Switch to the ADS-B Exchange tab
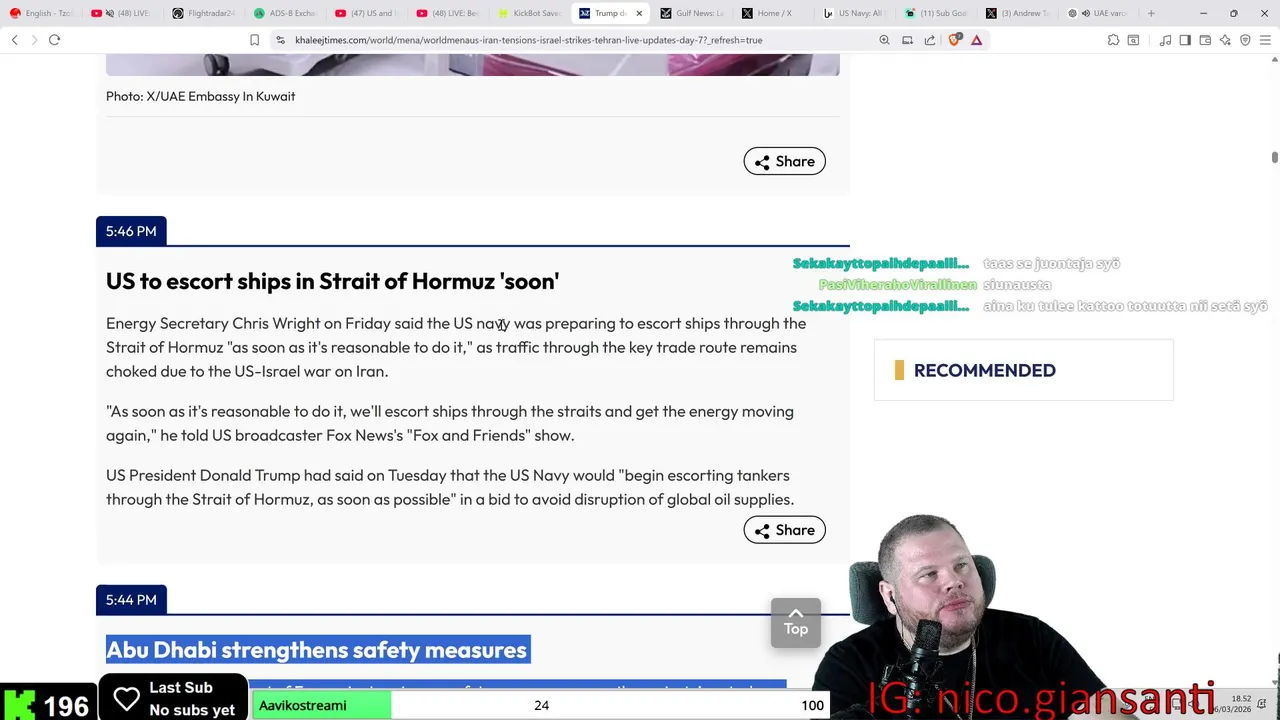The width and height of the screenshot is (1280, 720). click(x=285, y=13)
